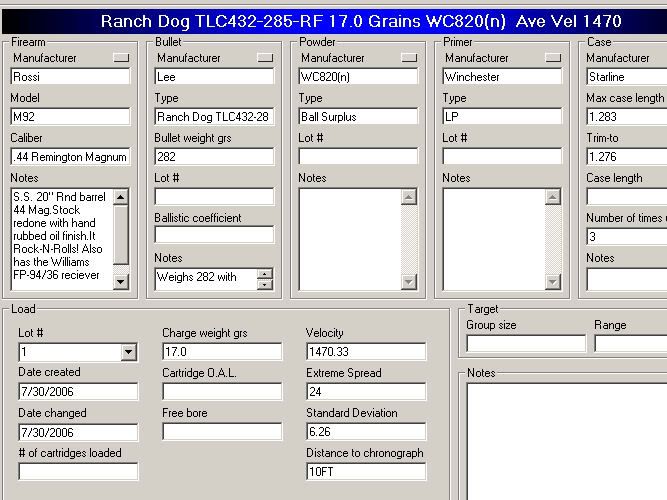Click the Standard Deviation field 6.26
The height and width of the screenshot is (500, 667).
click(366, 431)
